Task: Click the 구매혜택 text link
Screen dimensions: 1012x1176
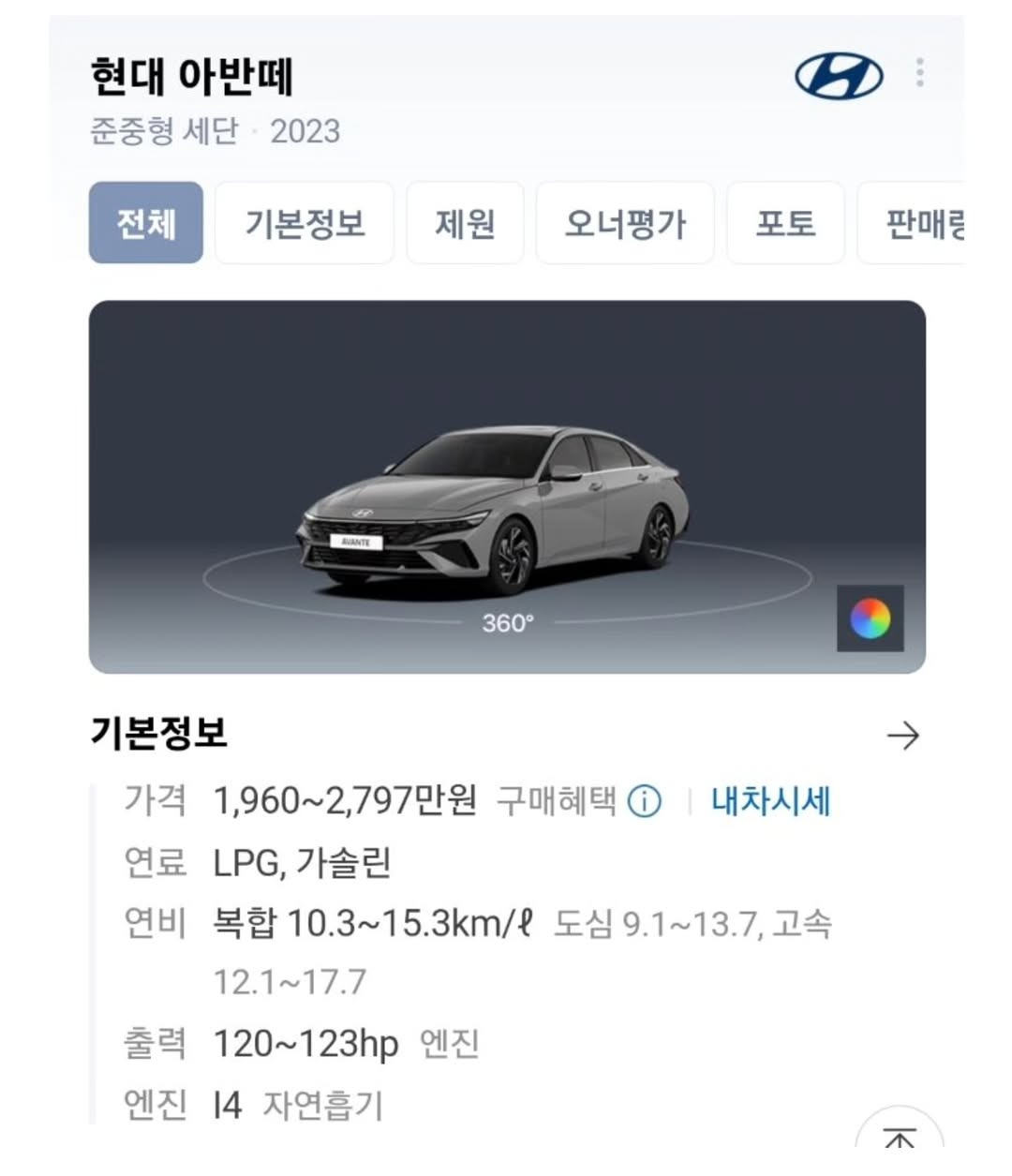Action: (x=557, y=802)
